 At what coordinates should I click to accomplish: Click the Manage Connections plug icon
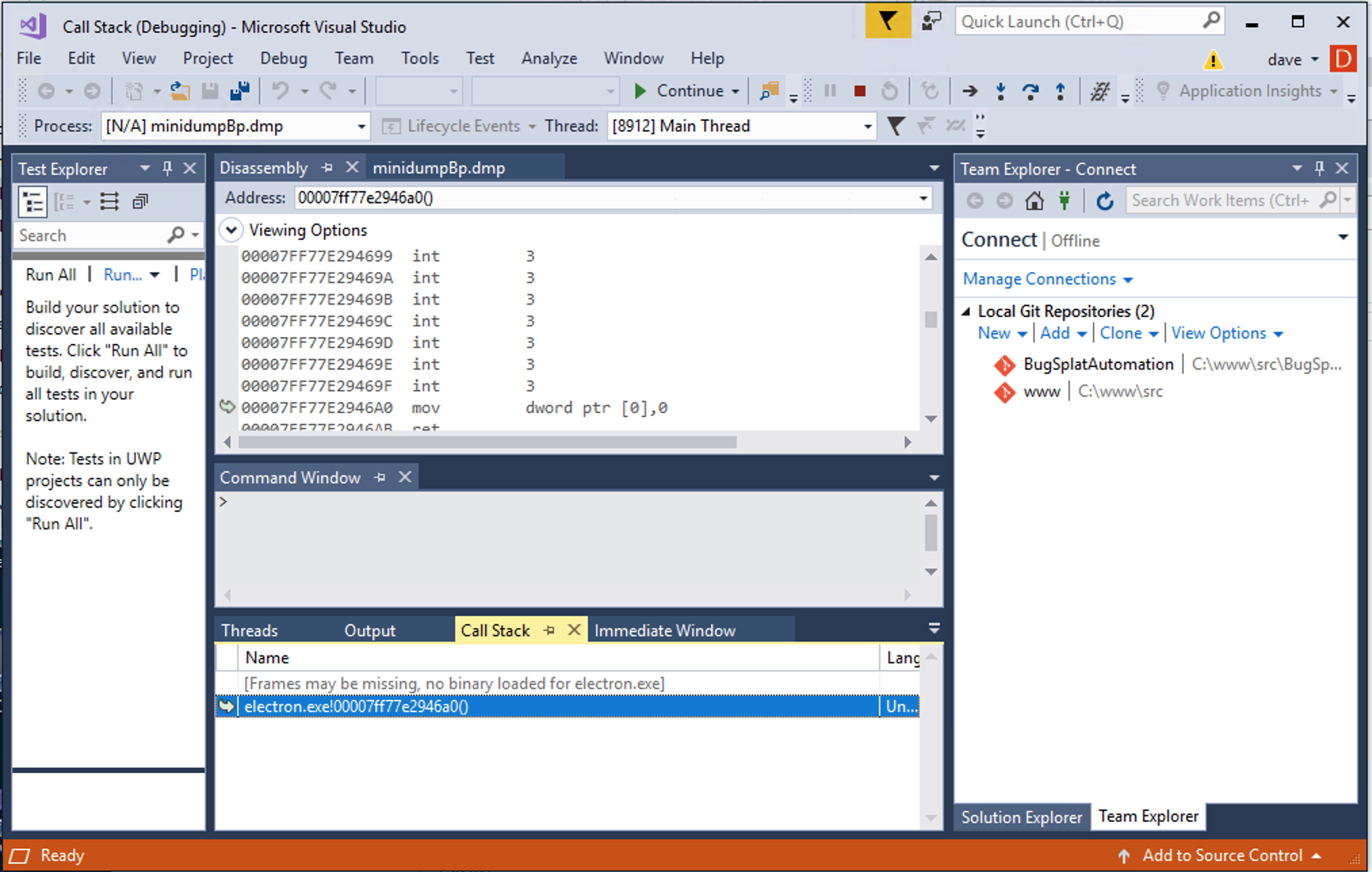click(x=1065, y=200)
